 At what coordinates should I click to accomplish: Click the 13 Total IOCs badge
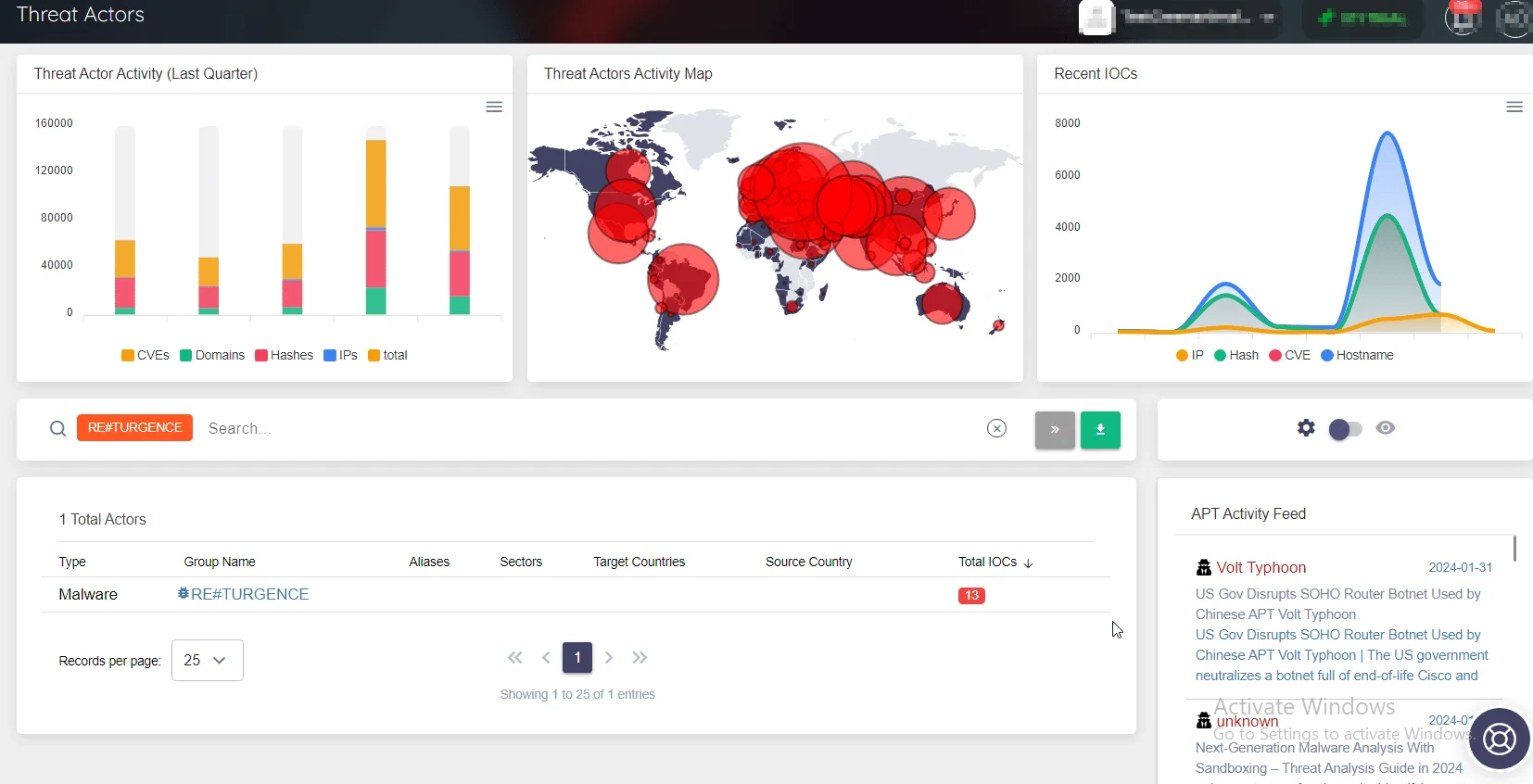[971, 595]
